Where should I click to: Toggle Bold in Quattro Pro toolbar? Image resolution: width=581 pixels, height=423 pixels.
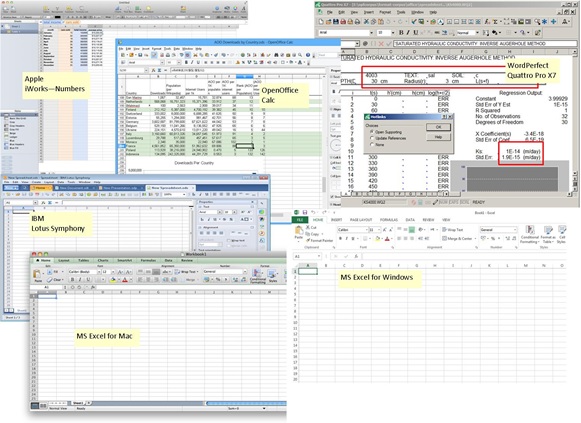click(x=401, y=33)
